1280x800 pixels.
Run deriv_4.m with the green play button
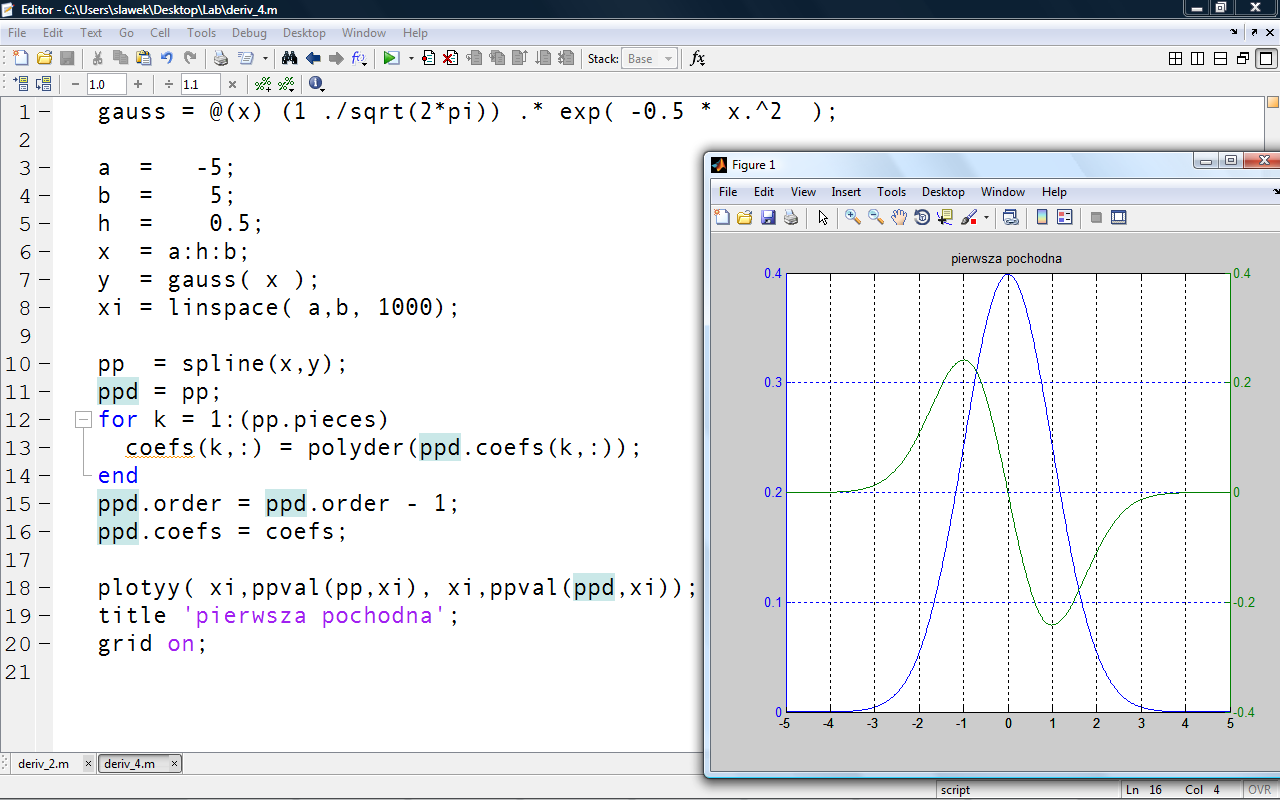pyautogui.click(x=391, y=59)
